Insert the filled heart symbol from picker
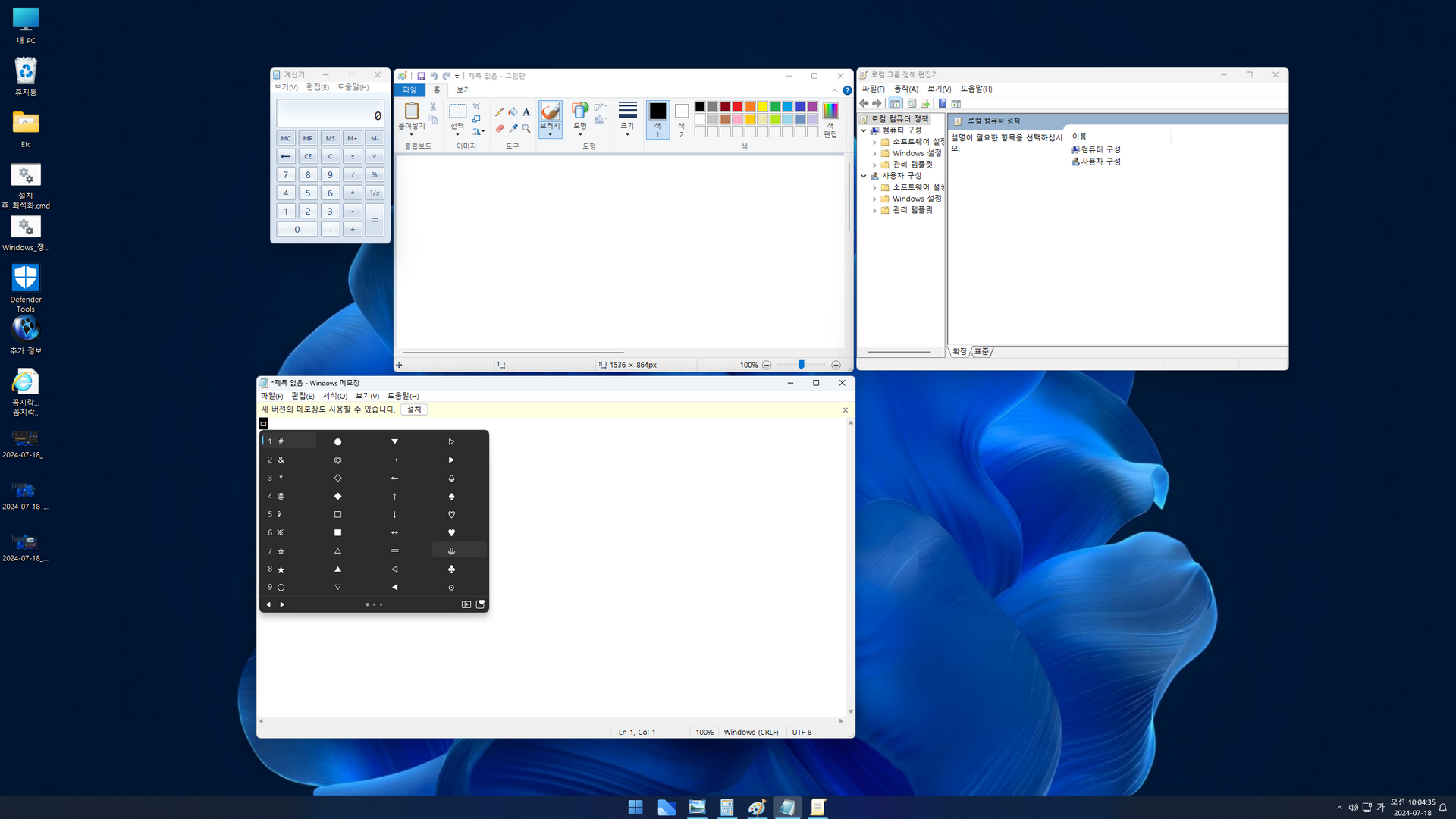Screen dimensions: 1456x819 coord(451,533)
